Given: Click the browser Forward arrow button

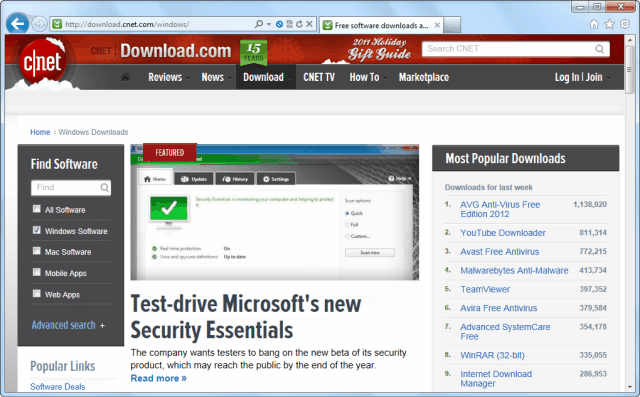Looking at the screenshot, I should 39,24.
